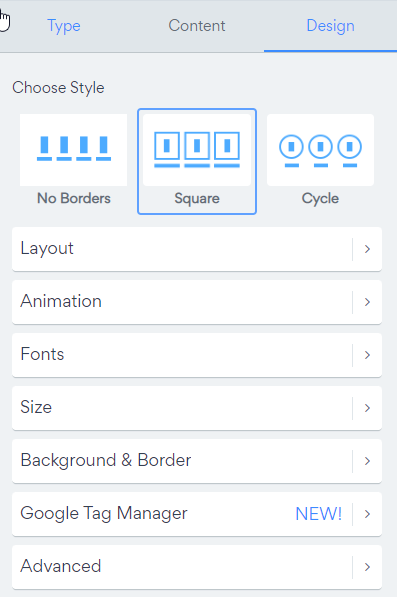Click the Layout row chevron arrow
The width and height of the screenshot is (397, 597).
[x=367, y=249]
